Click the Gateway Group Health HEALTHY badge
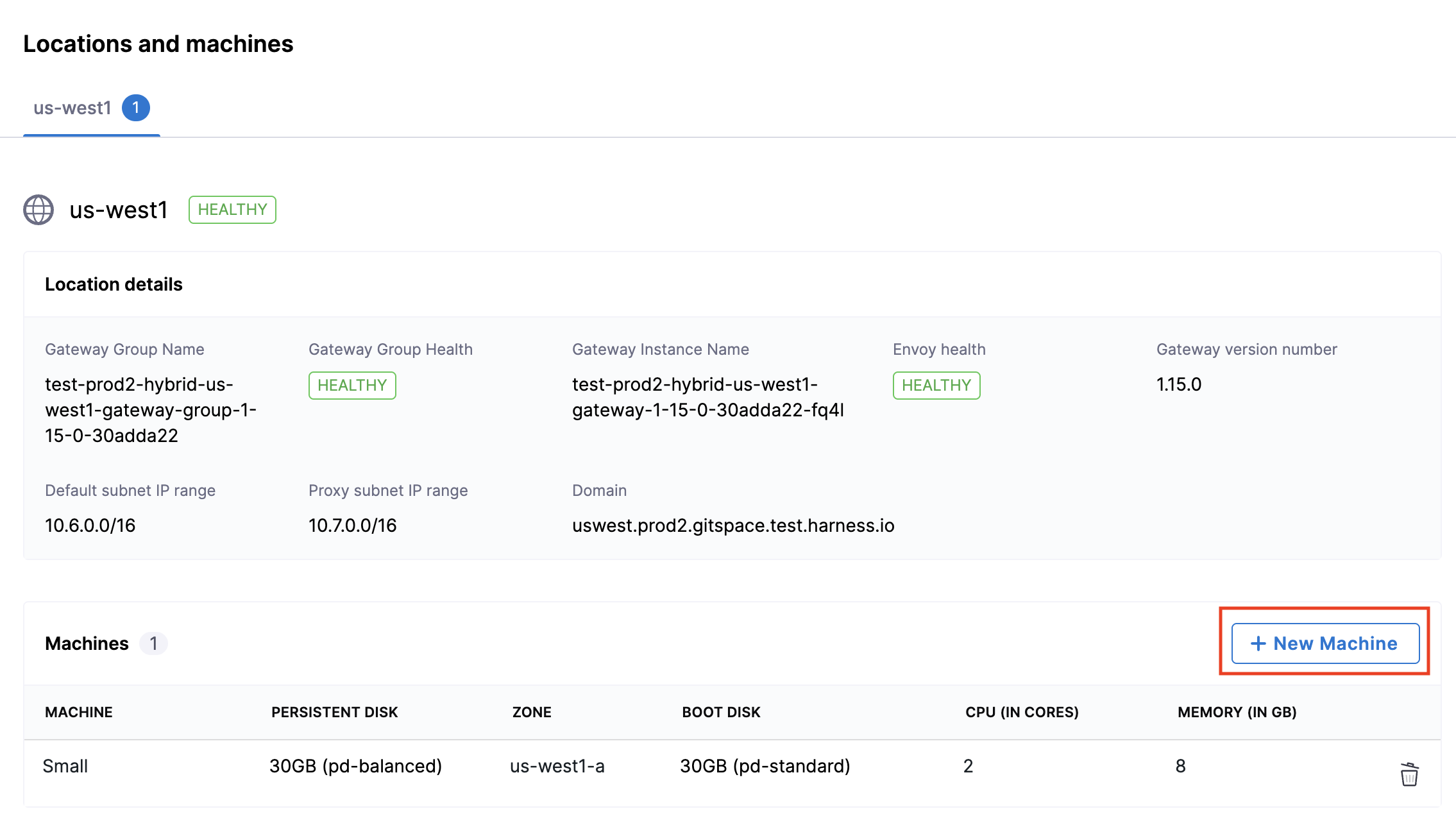The height and width of the screenshot is (834, 1456). pyautogui.click(x=352, y=386)
